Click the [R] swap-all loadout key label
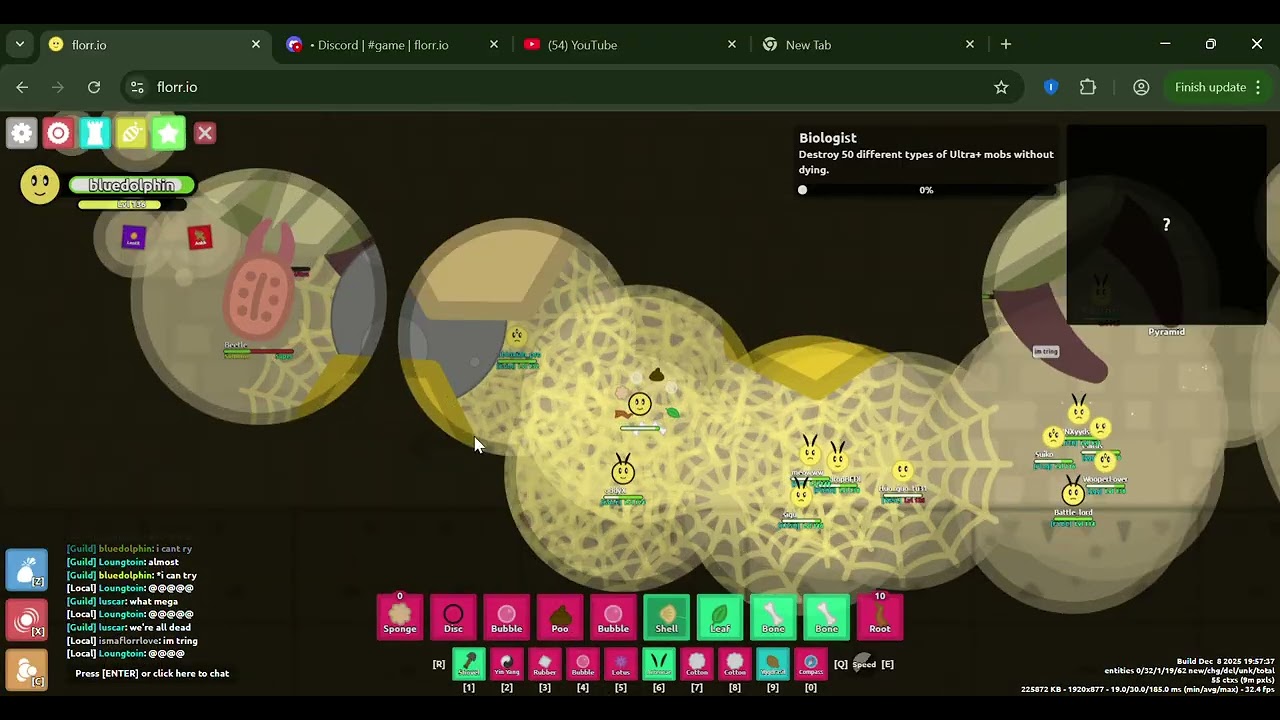Viewport: 1280px width, 720px height. point(438,664)
